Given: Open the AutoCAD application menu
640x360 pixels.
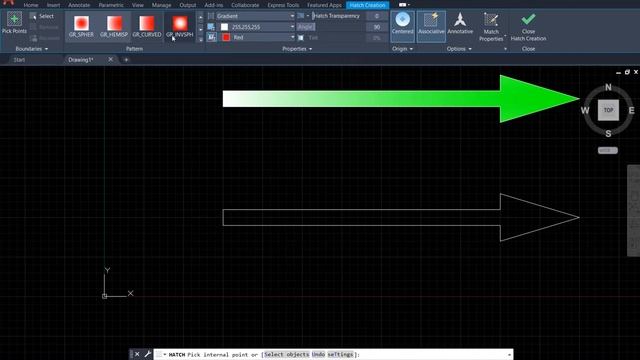Looking at the screenshot, I should coord(8,2).
